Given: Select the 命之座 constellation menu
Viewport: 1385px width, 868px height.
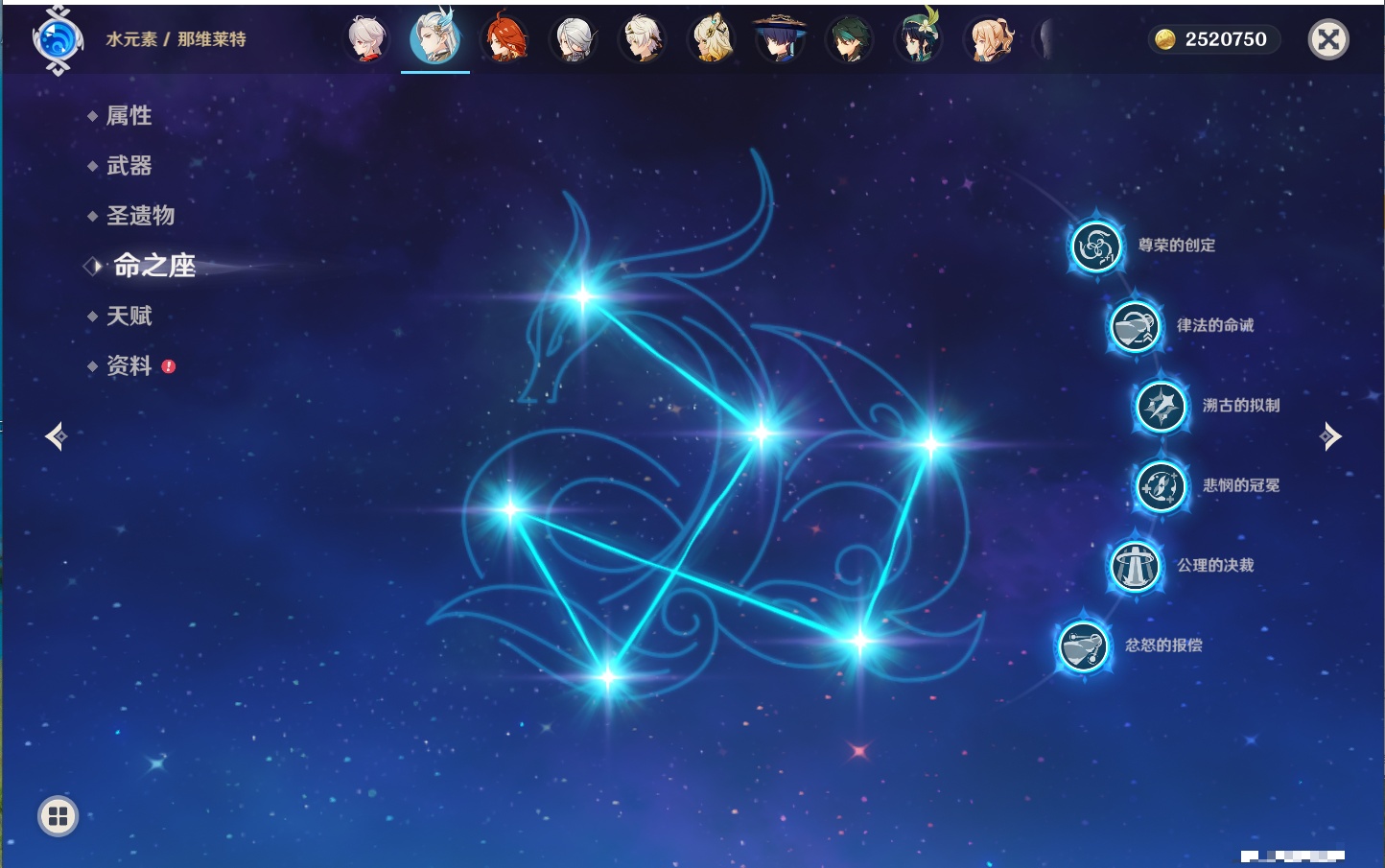Looking at the screenshot, I should coord(153,266).
